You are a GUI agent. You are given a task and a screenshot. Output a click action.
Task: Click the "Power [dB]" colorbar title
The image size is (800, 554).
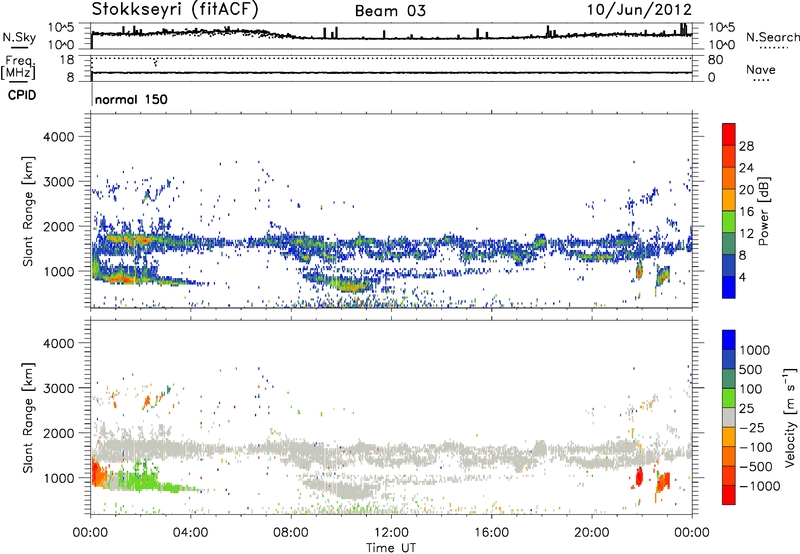click(x=763, y=211)
